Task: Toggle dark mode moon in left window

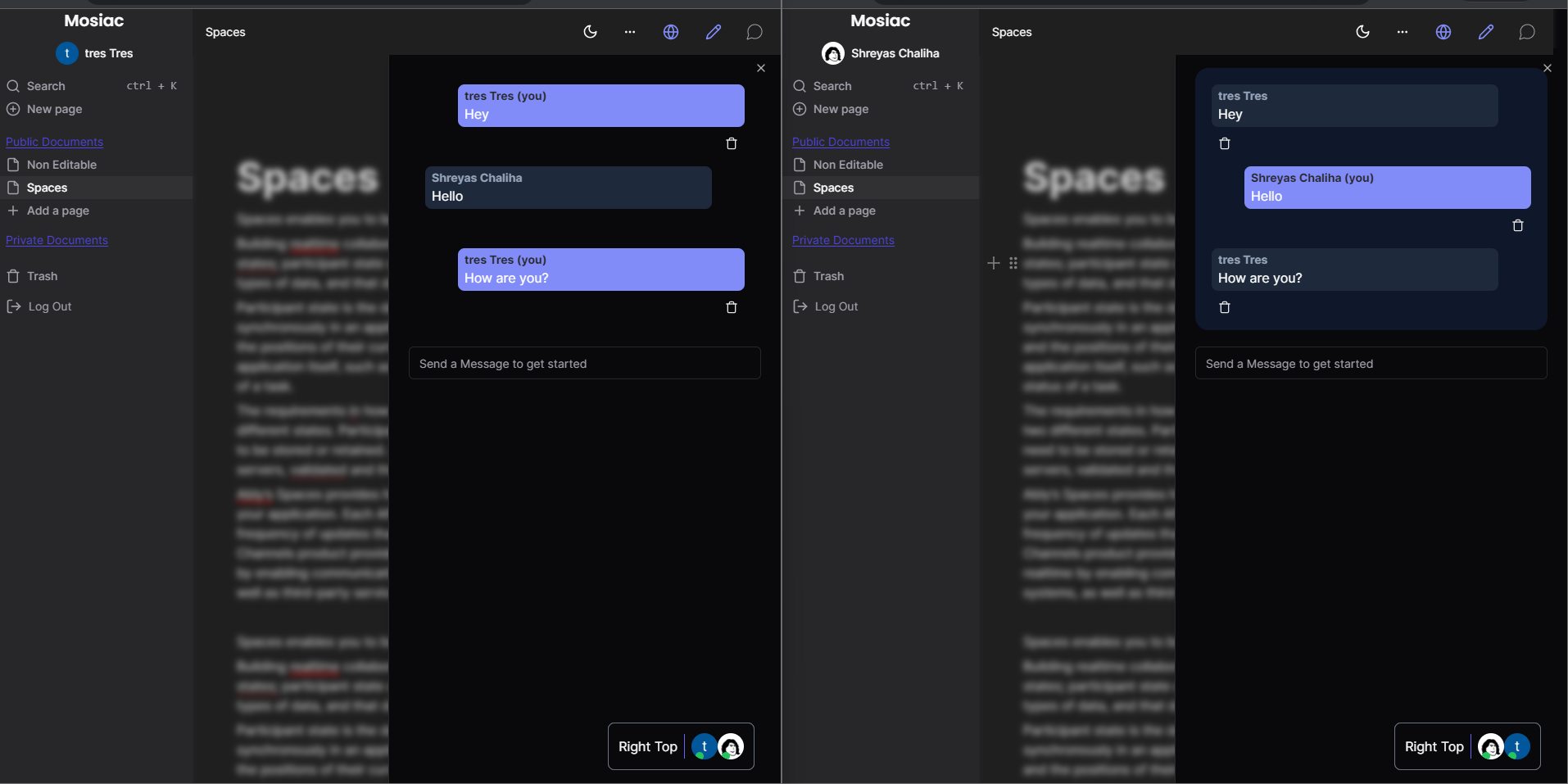Action: coord(590,32)
